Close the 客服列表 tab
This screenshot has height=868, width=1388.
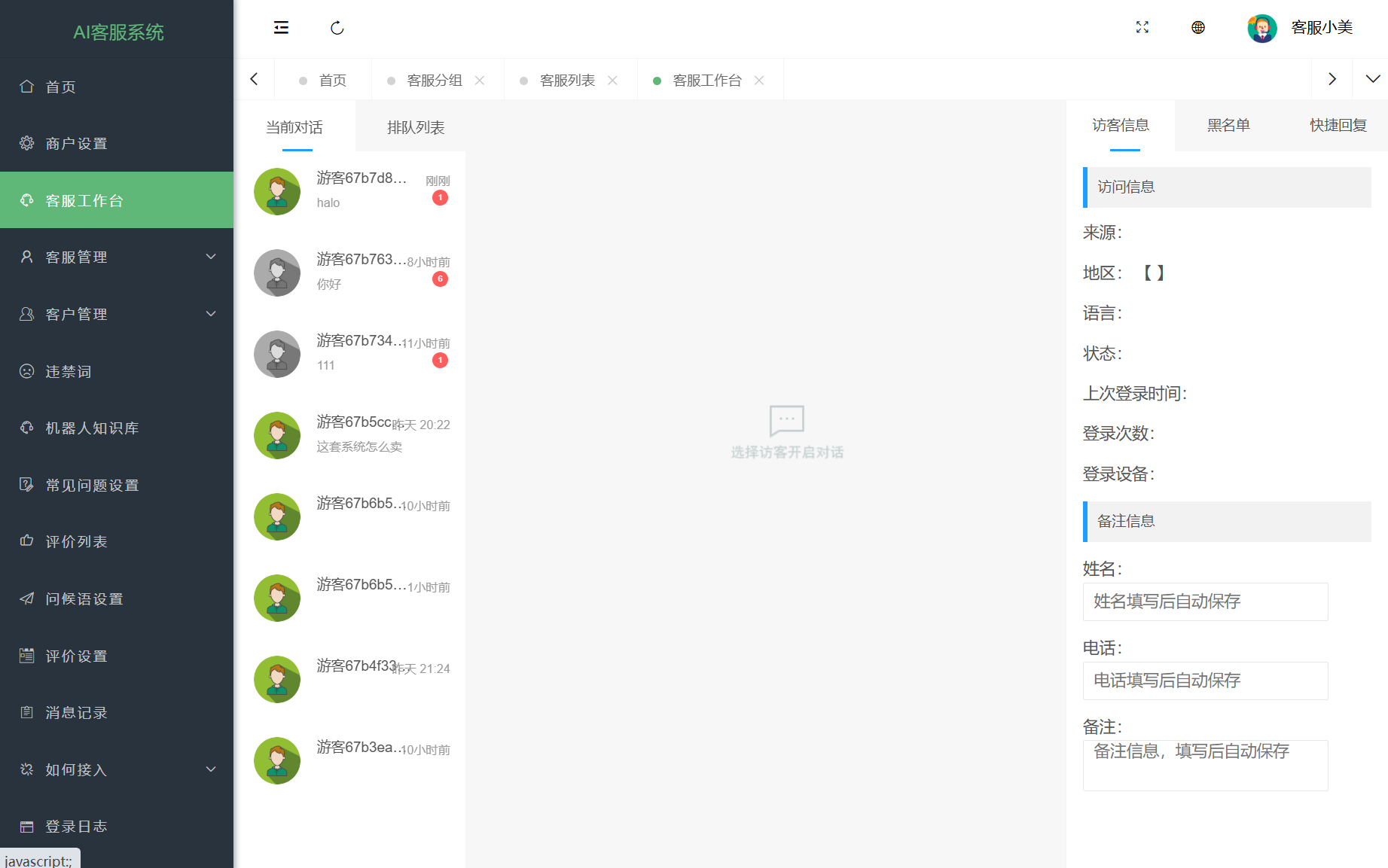pos(613,81)
